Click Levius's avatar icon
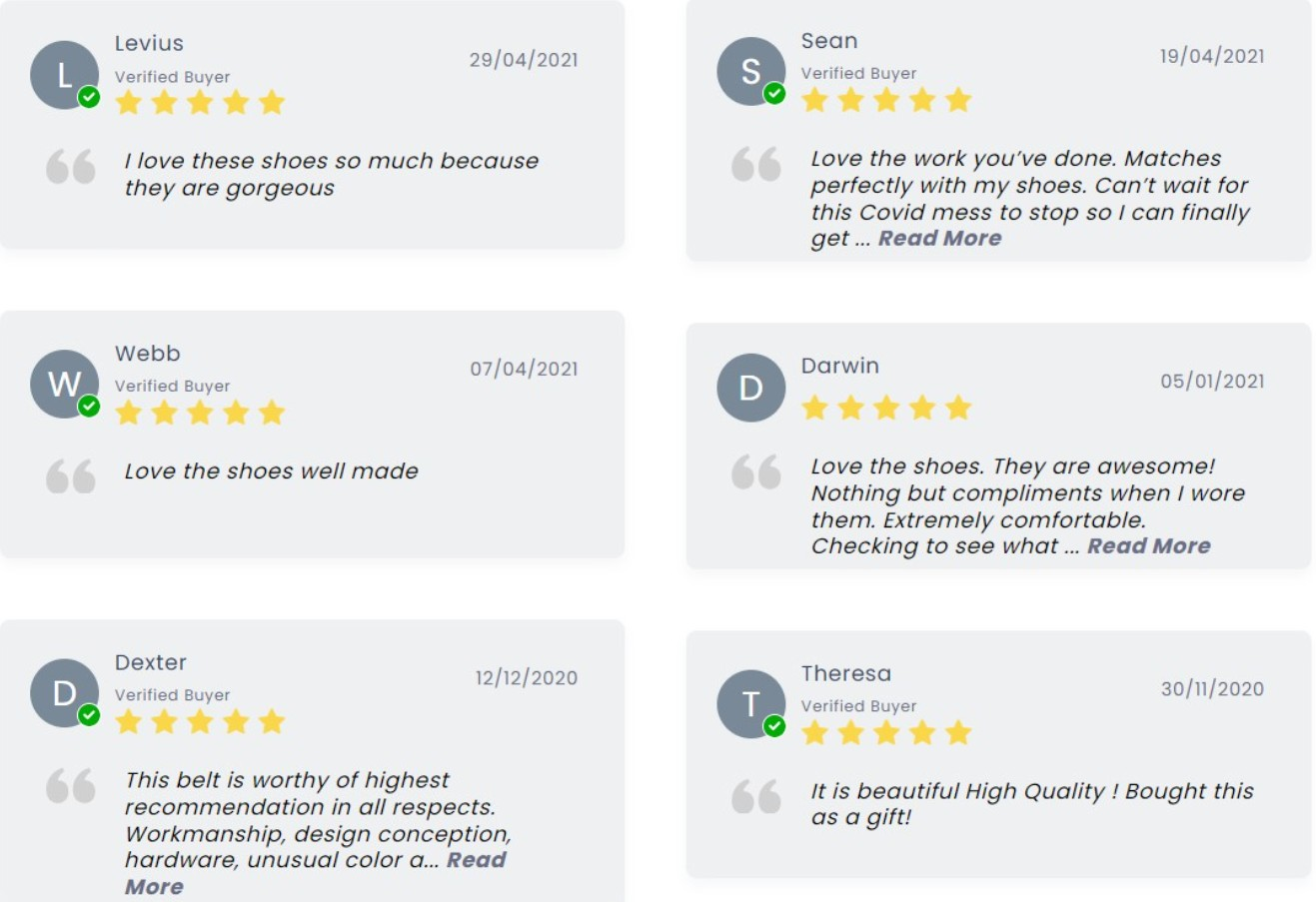The image size is (1316, 902). [x=64, y=75]
